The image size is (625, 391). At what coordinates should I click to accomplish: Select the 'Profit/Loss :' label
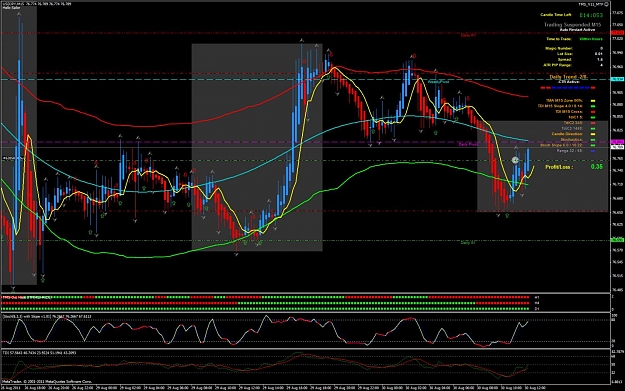(x=559, y=167)
